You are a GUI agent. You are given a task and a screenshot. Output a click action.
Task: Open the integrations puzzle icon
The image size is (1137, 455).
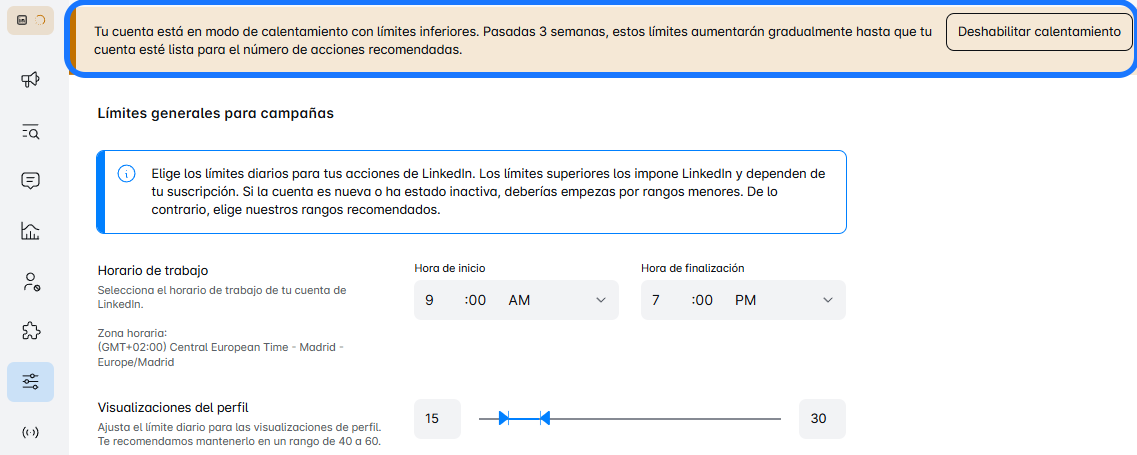[x=30, y=331]
